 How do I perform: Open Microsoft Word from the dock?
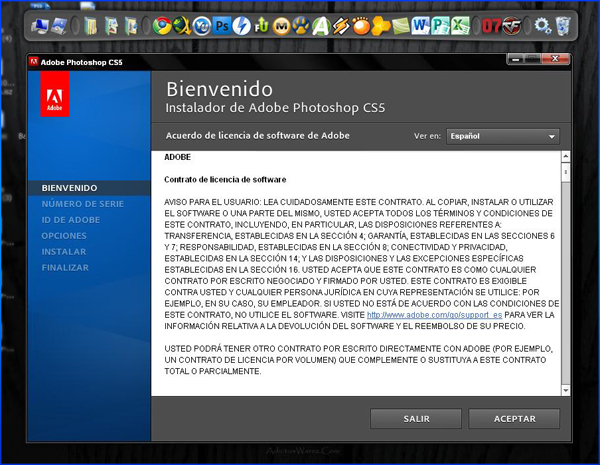pos(421,26)
